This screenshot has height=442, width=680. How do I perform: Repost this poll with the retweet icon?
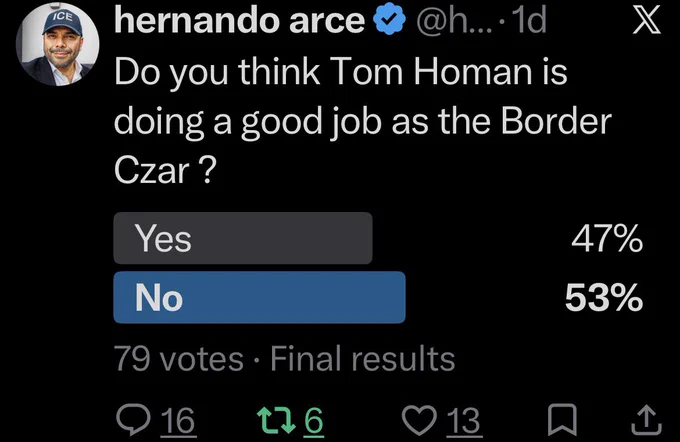276,419
